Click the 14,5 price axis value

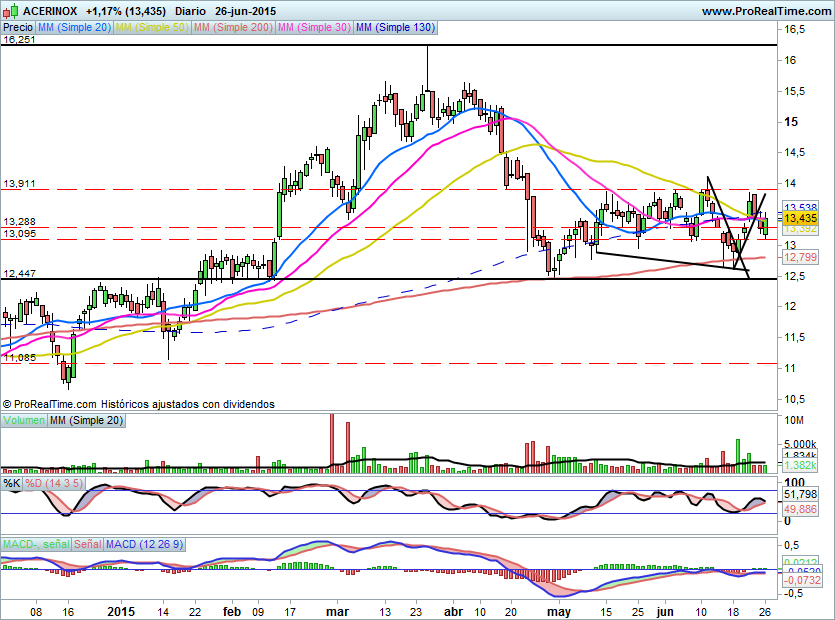[x=794, y=153]
